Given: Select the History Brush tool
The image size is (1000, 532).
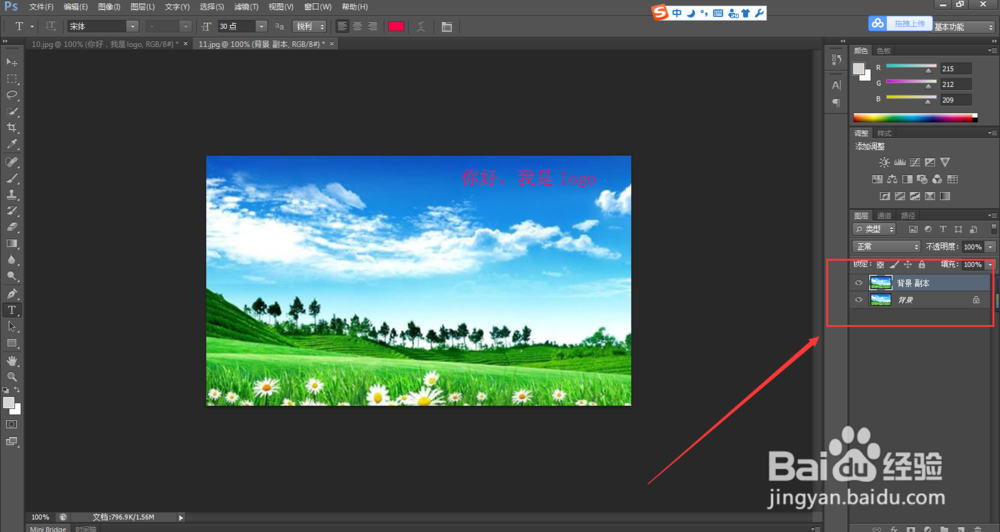Looking at the screenshot, I should tap(11, 211).
